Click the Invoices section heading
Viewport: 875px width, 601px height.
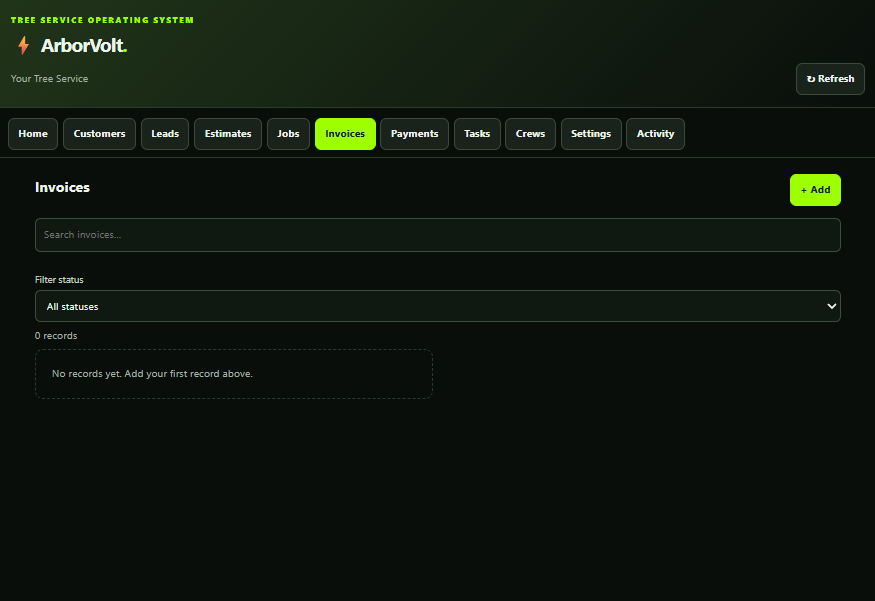coord(62,187)
